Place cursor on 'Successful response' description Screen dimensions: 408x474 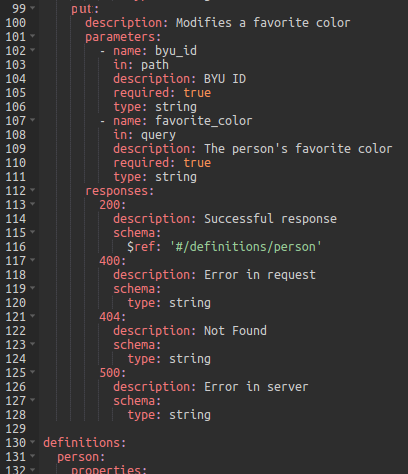tap(270, 219)
